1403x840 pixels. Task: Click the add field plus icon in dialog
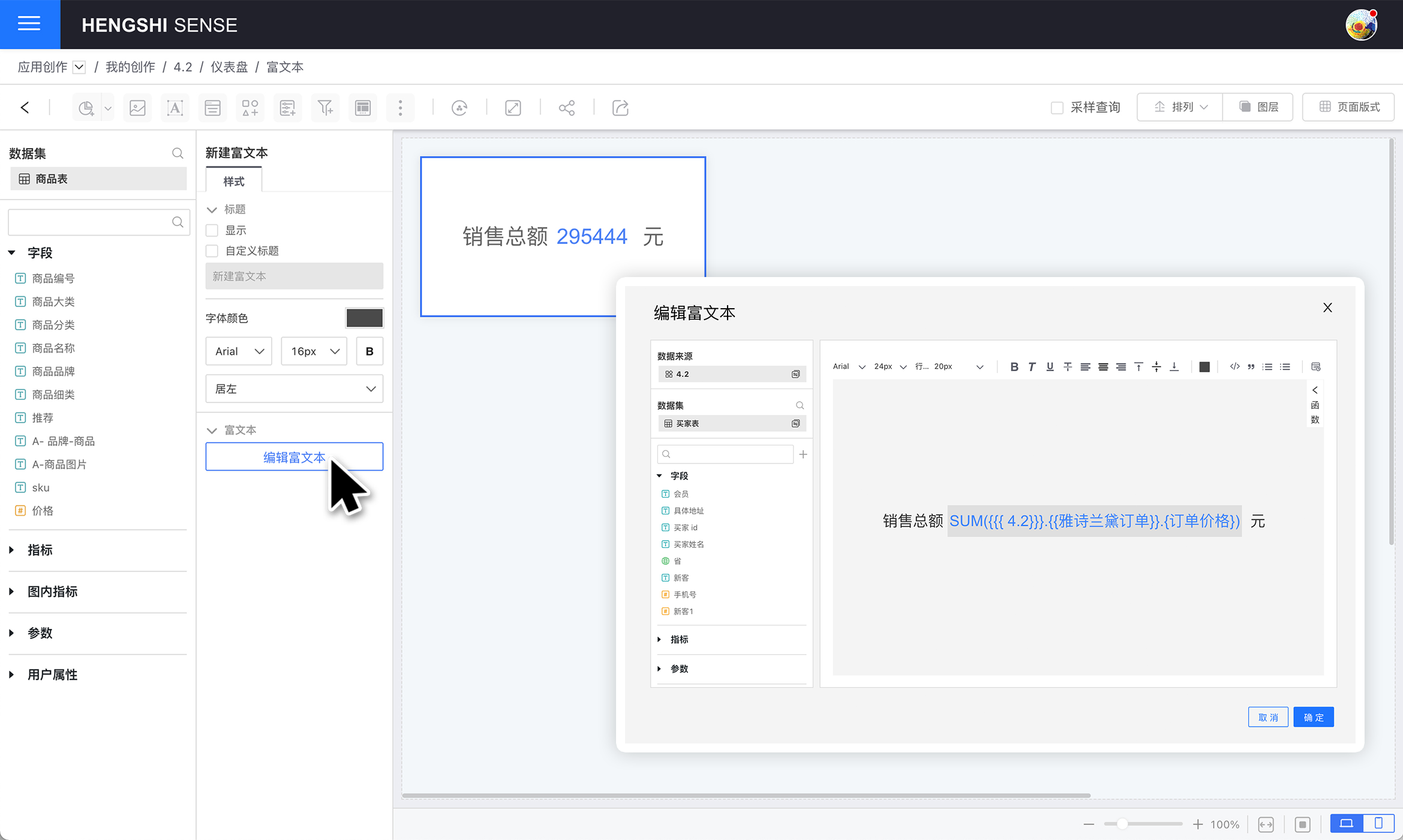pyautogui.click(x=803, y=454)
